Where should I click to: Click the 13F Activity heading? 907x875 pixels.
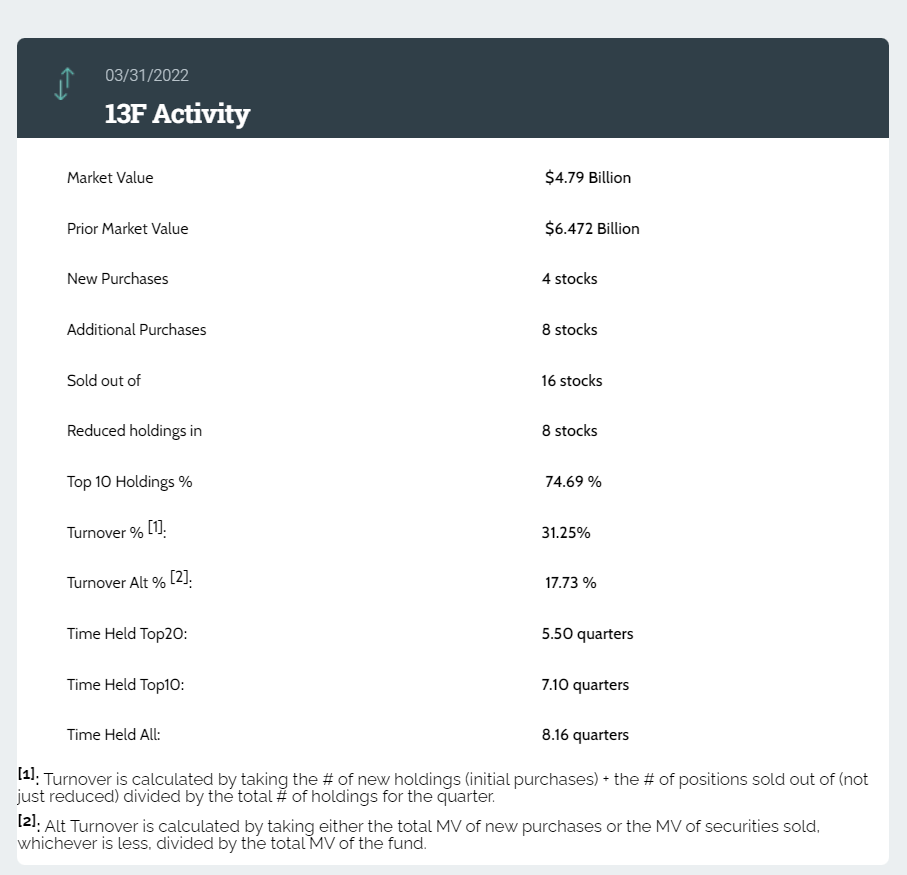click(x=177, y=113)
